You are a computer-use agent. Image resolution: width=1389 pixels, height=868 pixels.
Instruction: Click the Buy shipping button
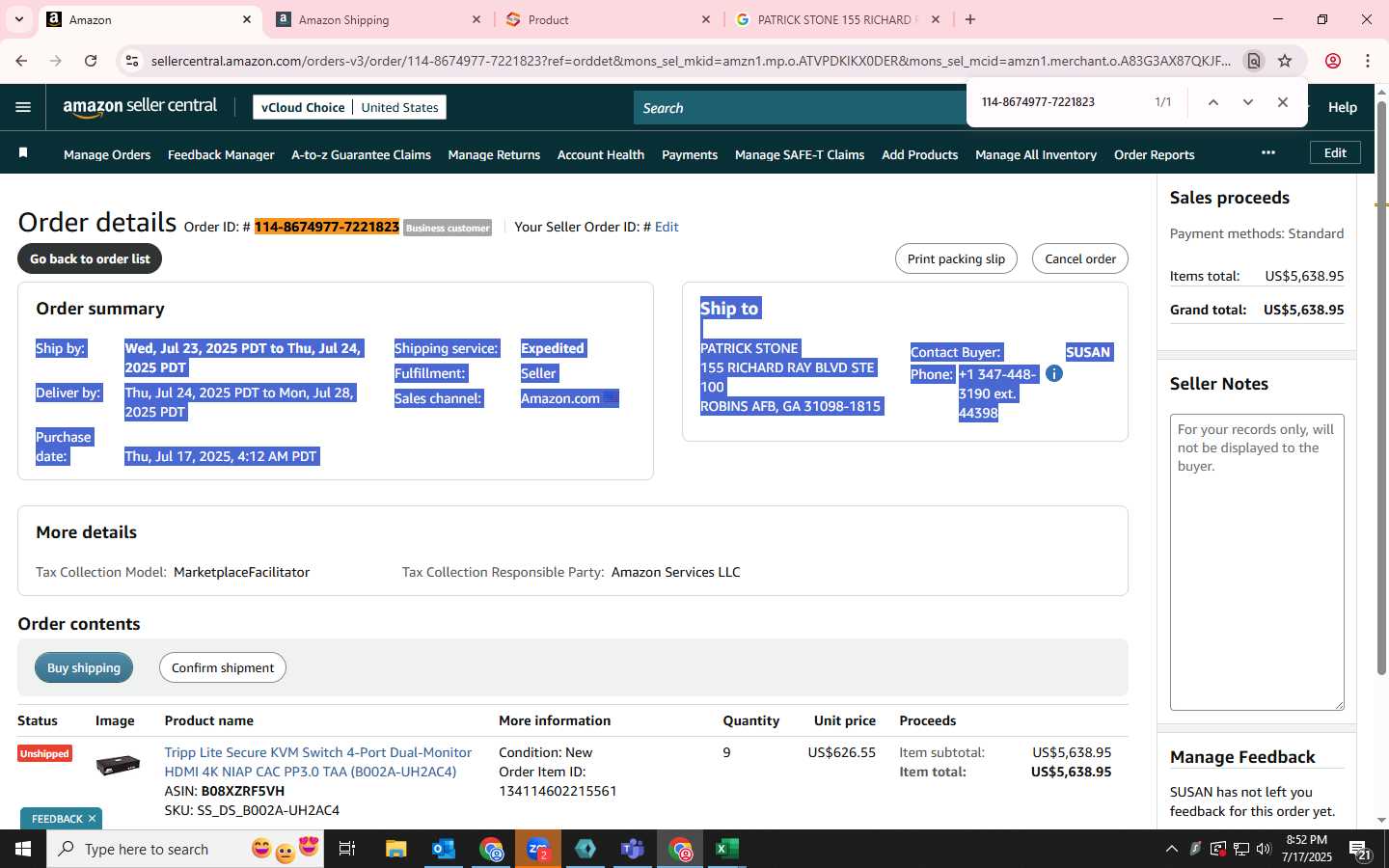pyautogui.click(x=84, y=667)
